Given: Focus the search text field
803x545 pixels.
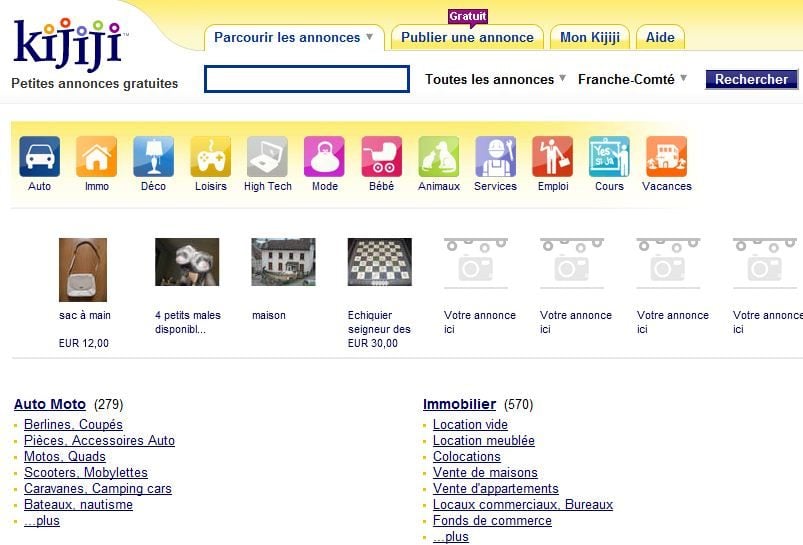Looking at the screenshot, I should (x=307, y=79).
